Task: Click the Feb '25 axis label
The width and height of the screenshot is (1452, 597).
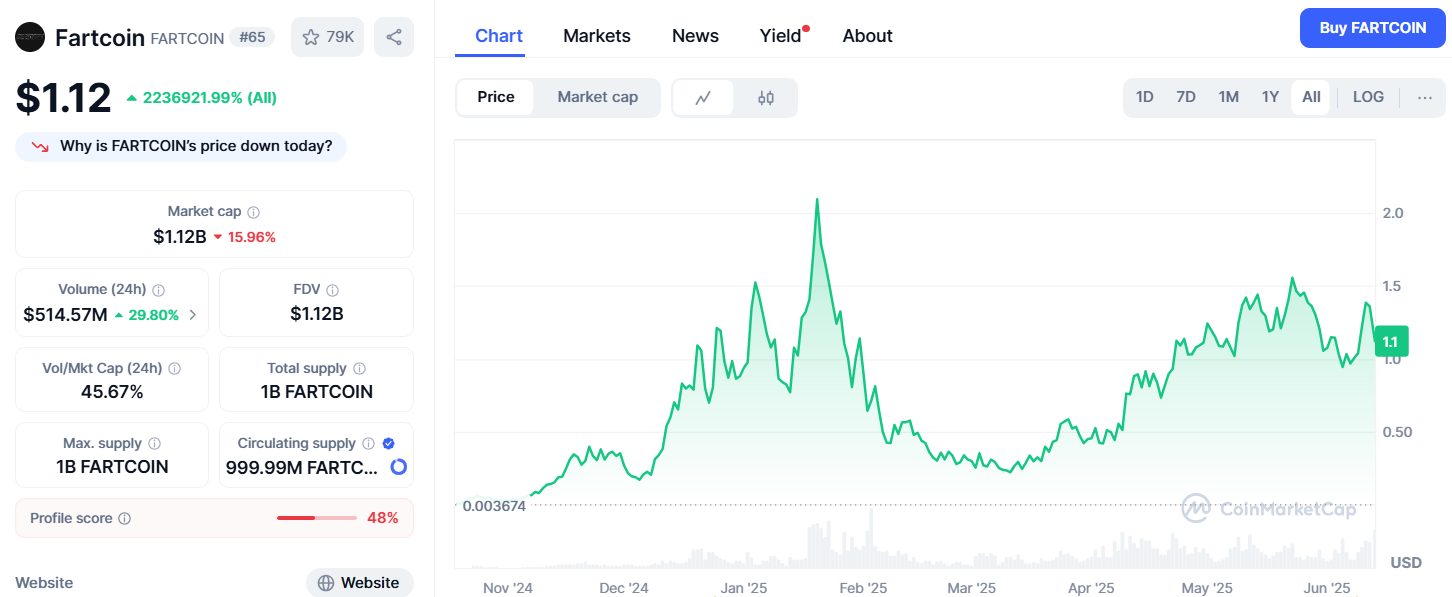Action: click(863, 588)
